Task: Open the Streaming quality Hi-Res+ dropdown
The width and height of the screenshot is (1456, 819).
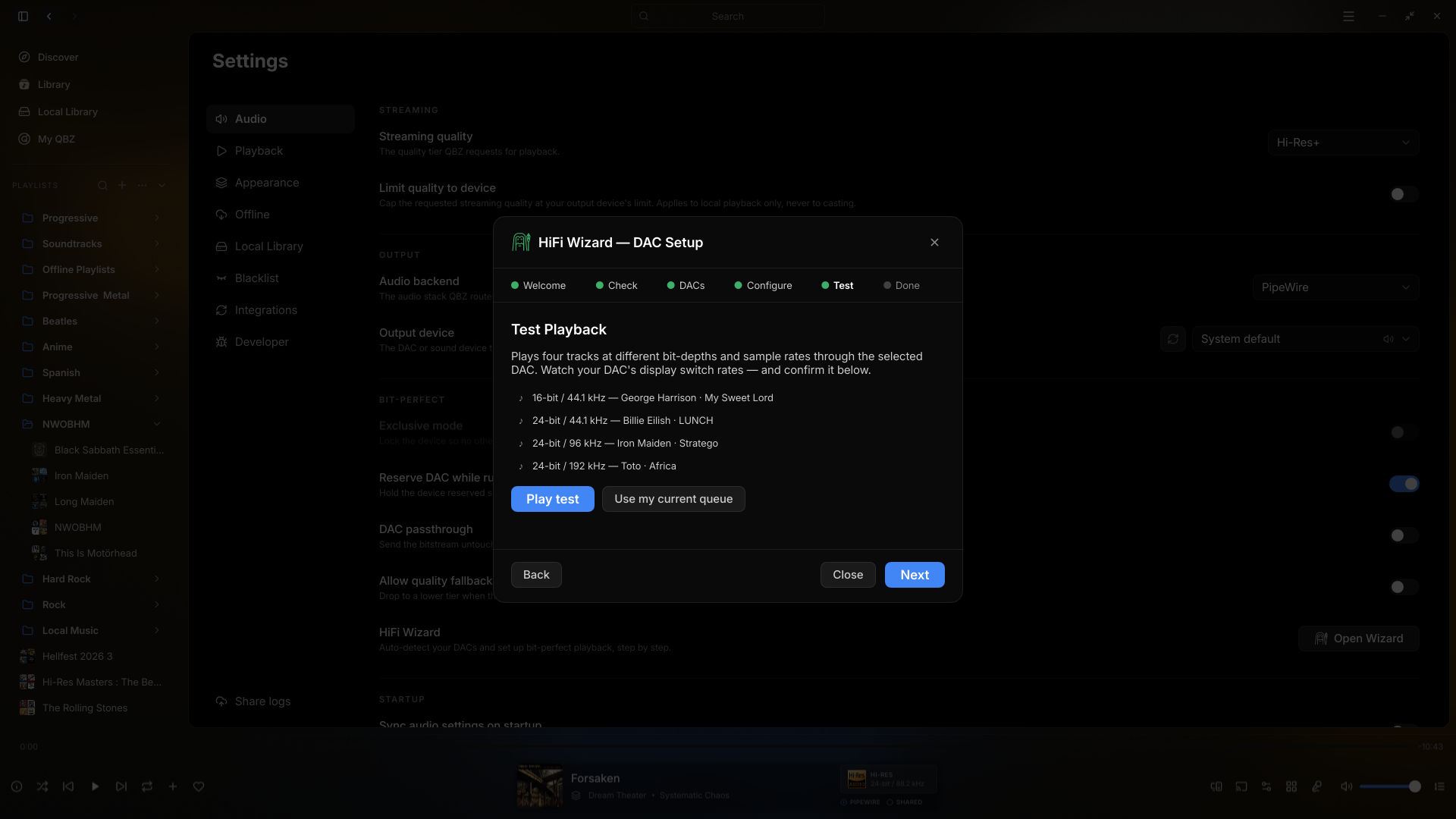Action: (1343, 143)
